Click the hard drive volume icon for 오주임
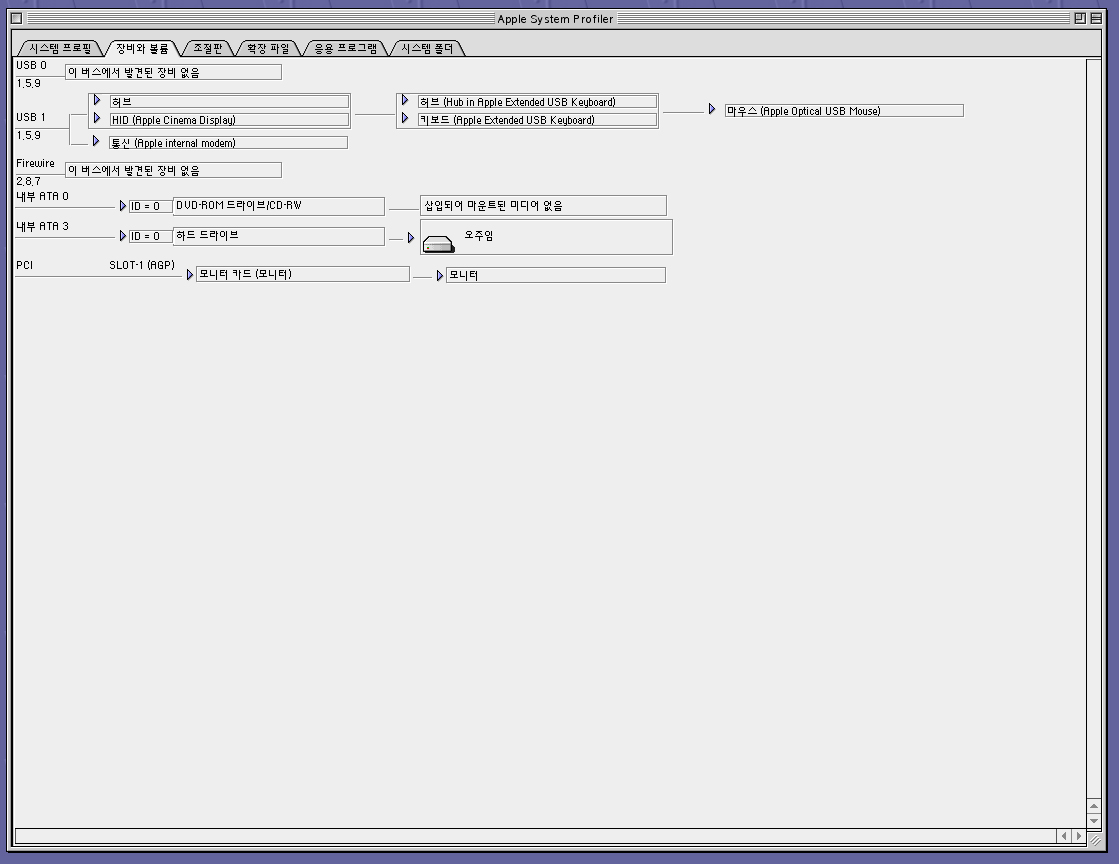This screenshot has height=864, width=1119. coord(438,243)
